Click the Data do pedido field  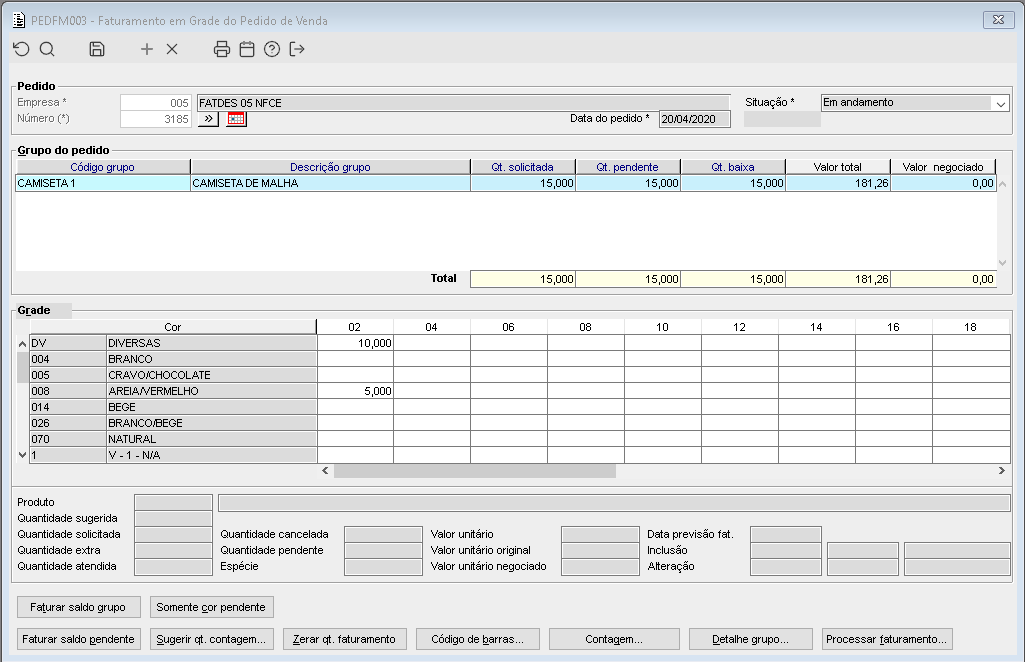[694, 119]
